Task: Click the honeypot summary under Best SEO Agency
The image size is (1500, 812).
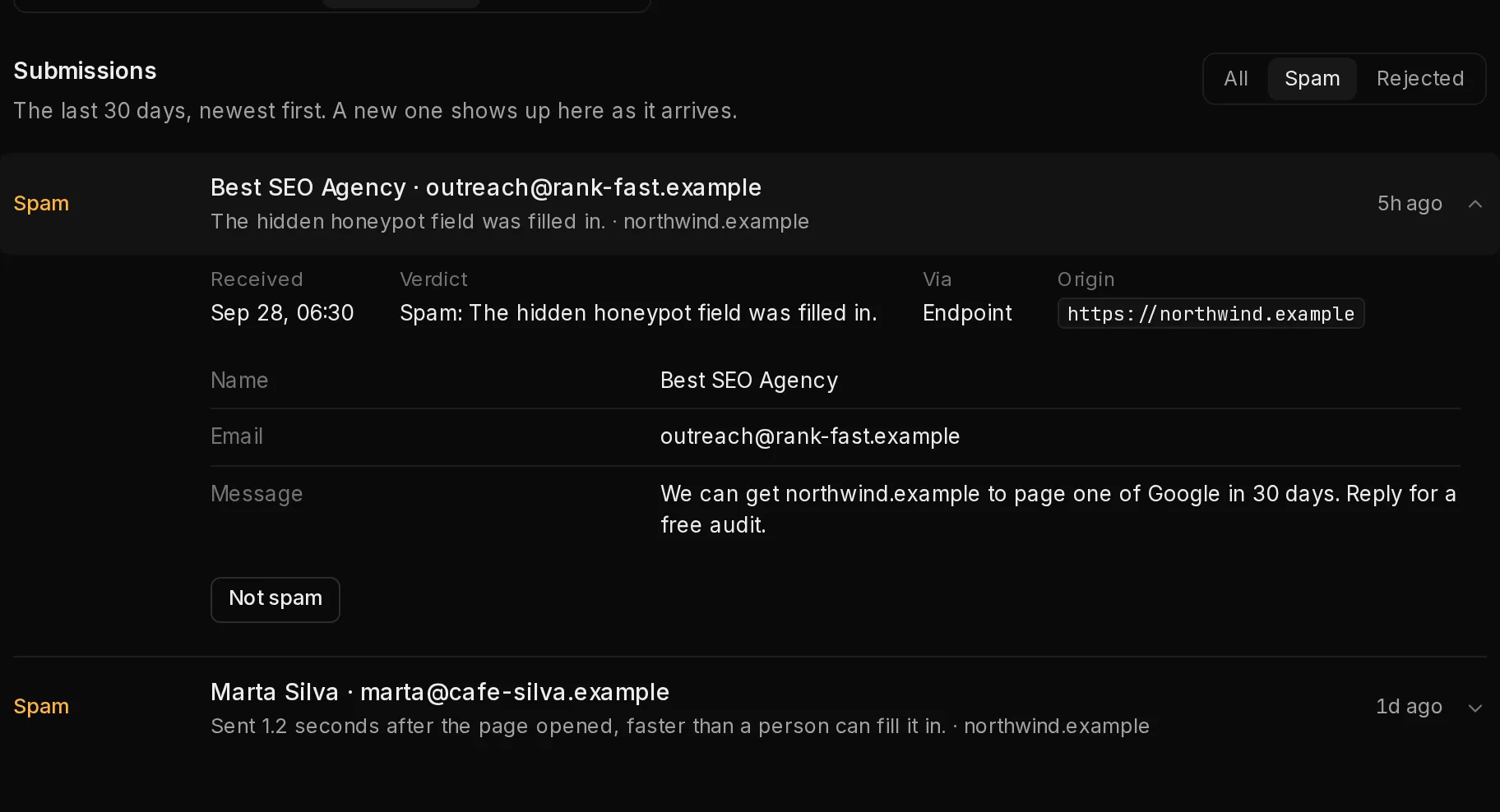Action: pos(510,222)
